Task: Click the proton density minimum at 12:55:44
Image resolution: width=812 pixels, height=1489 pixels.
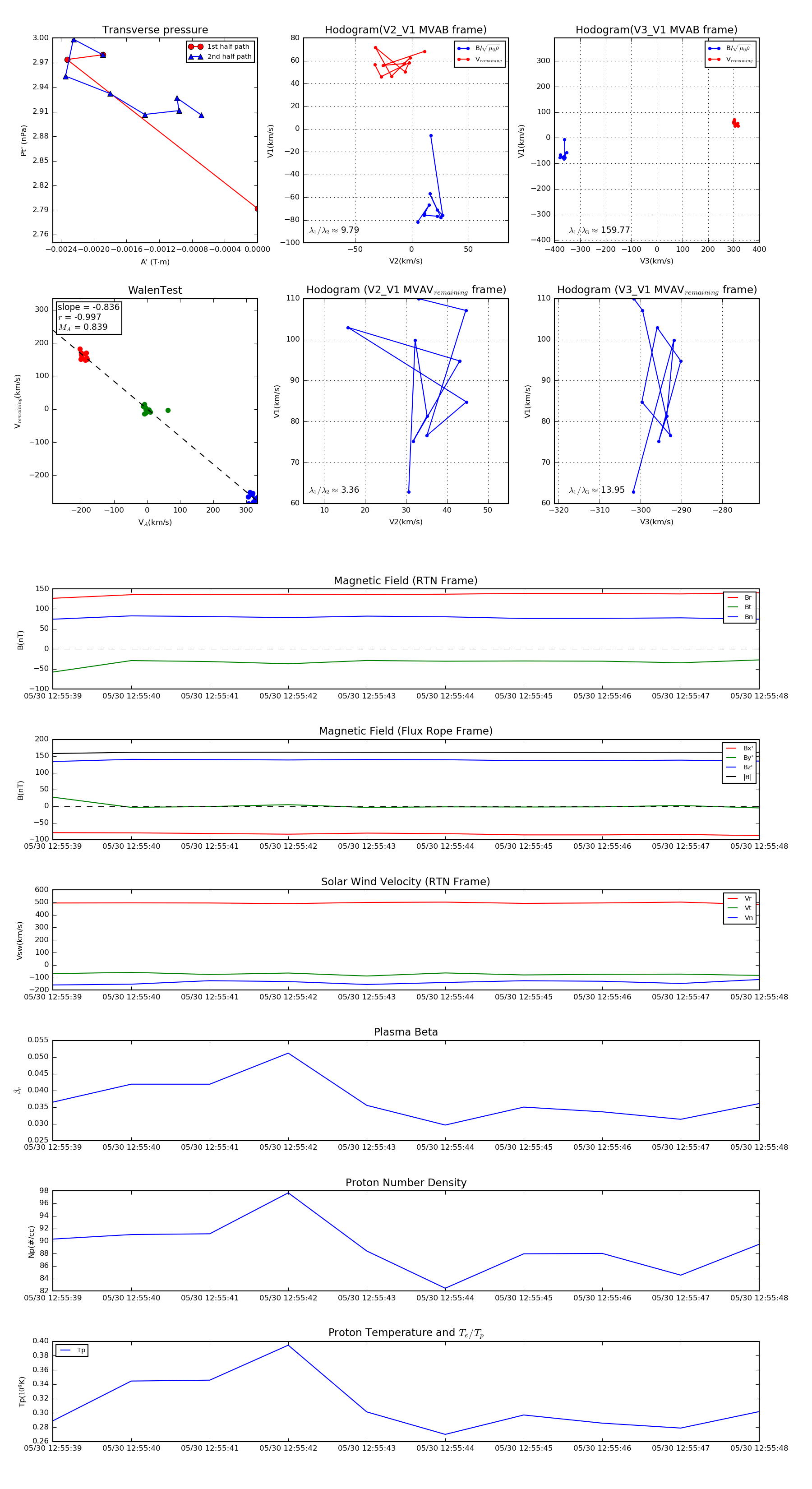Action: [445, 1288]
